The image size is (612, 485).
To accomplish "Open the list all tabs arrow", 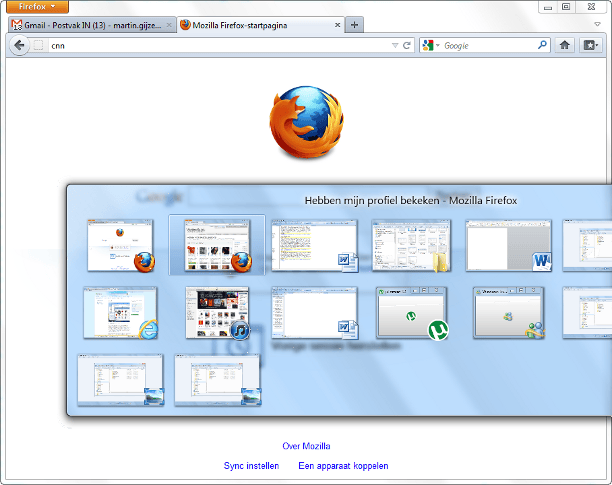I will coord(597,24).
